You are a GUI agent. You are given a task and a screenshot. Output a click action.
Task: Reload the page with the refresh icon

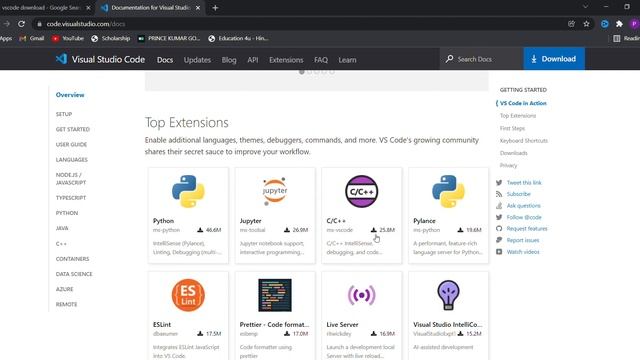pos(21,24)
